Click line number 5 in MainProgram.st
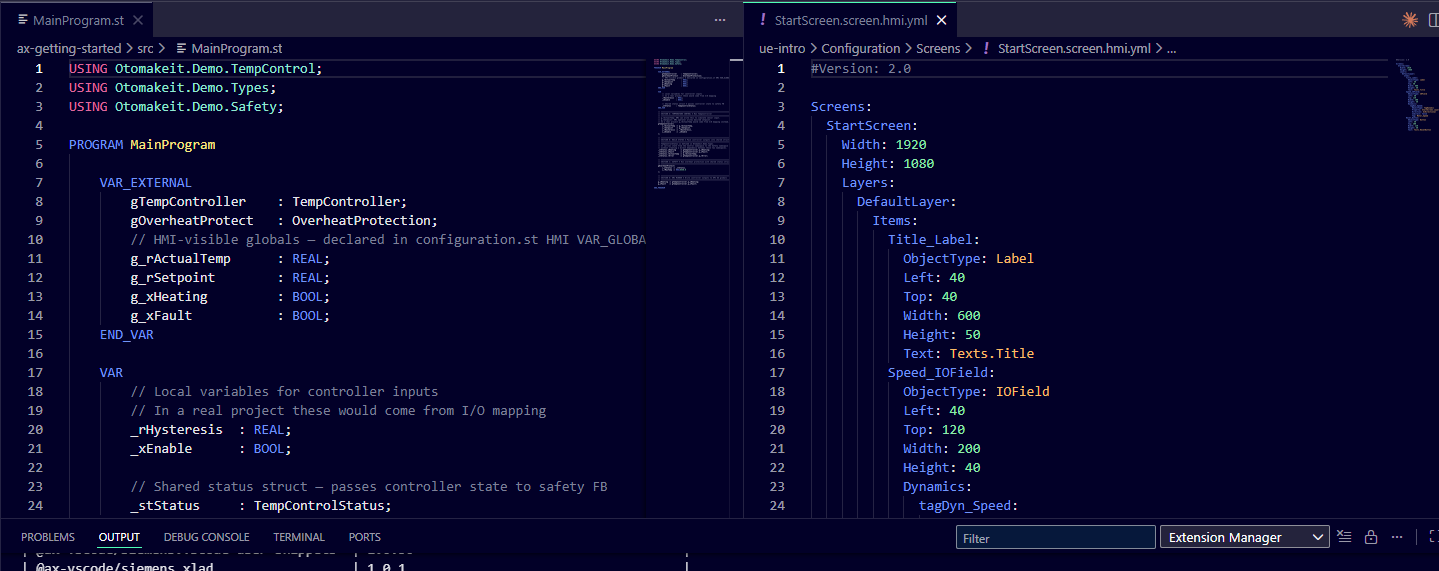1439x571 pixels. pos(39,144)
